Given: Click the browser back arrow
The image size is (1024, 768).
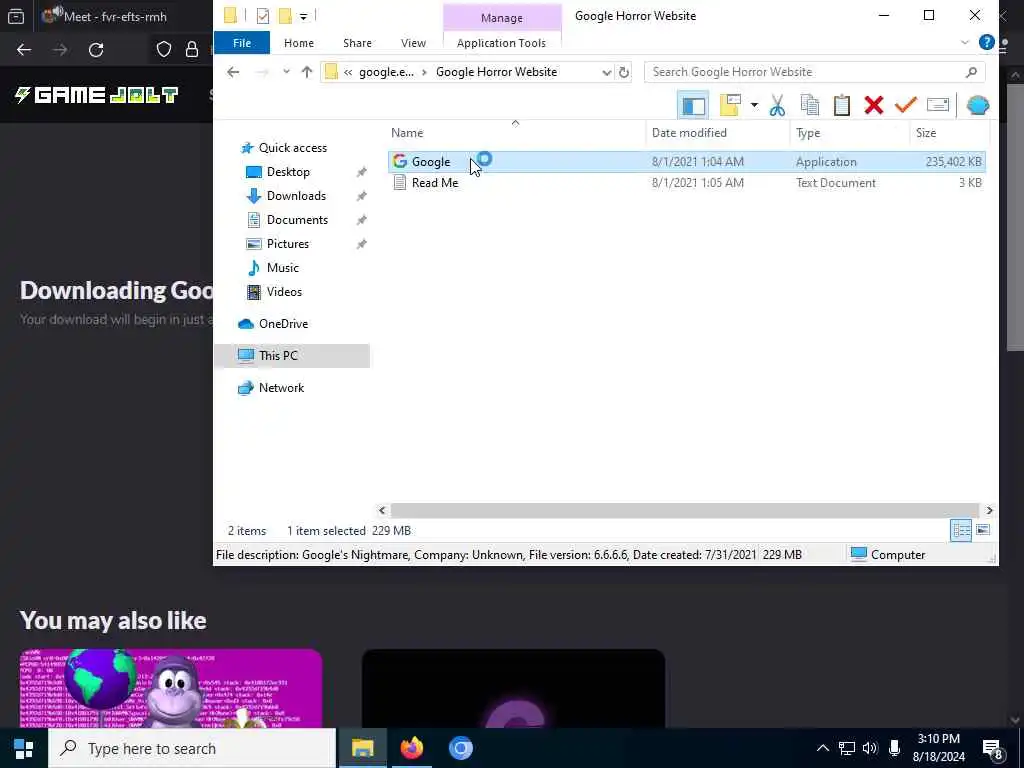Looking at the screenshot, I should coord(24,50).
